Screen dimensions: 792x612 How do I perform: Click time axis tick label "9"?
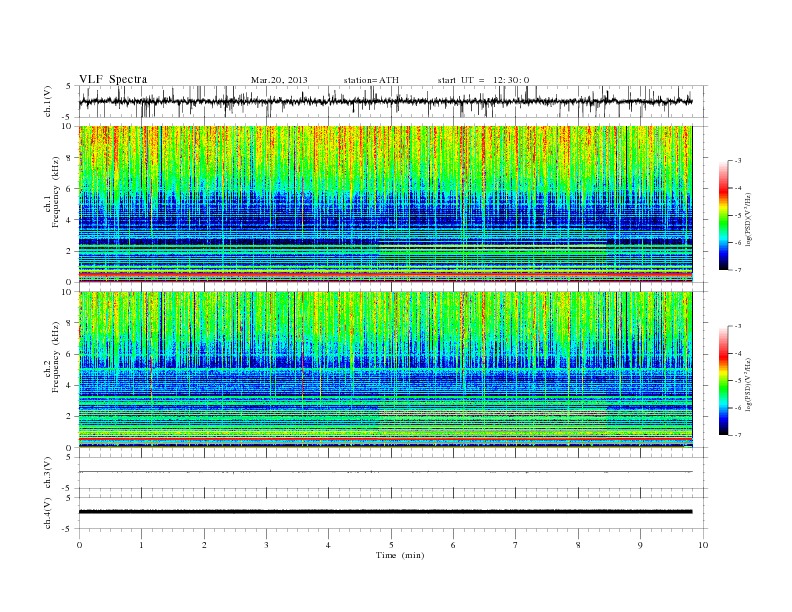pos(640,545)
